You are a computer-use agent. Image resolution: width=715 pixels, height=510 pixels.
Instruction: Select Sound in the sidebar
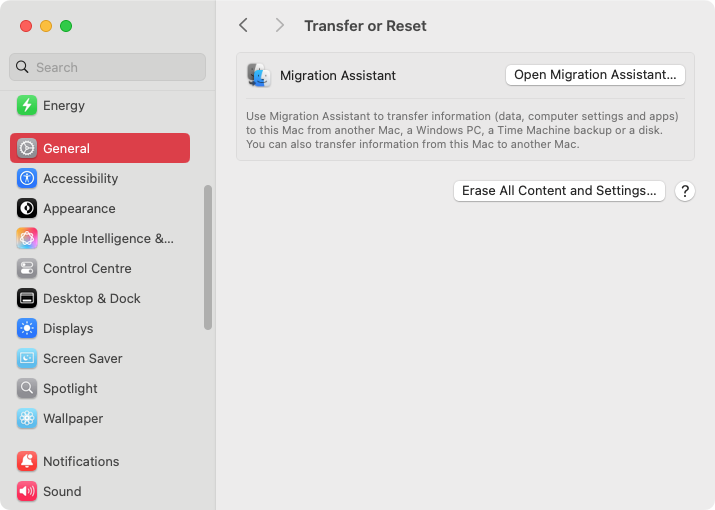pos(100,491)
